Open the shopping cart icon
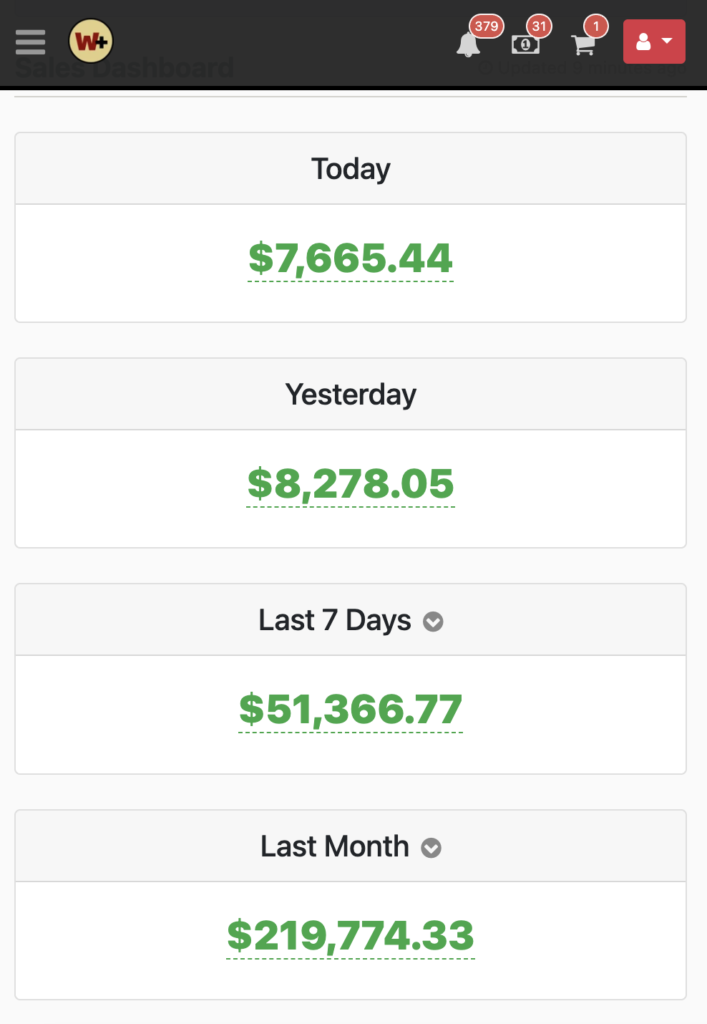This screenshot has width=707, height=1024. 582,45
